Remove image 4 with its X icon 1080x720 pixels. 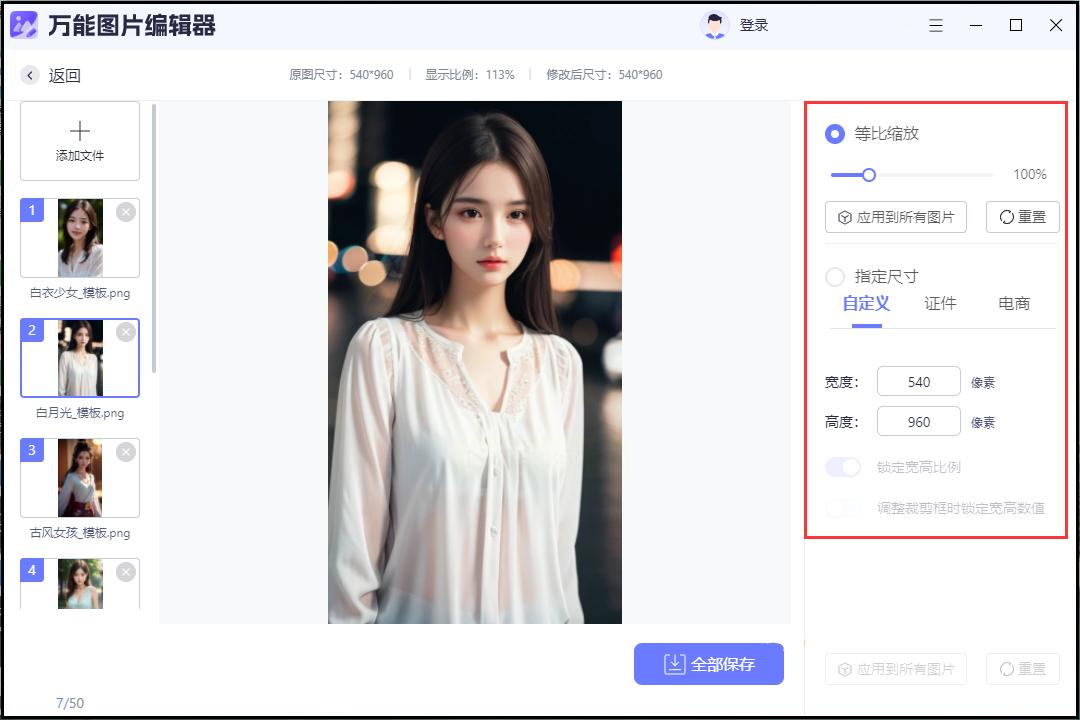coord(125,572)
